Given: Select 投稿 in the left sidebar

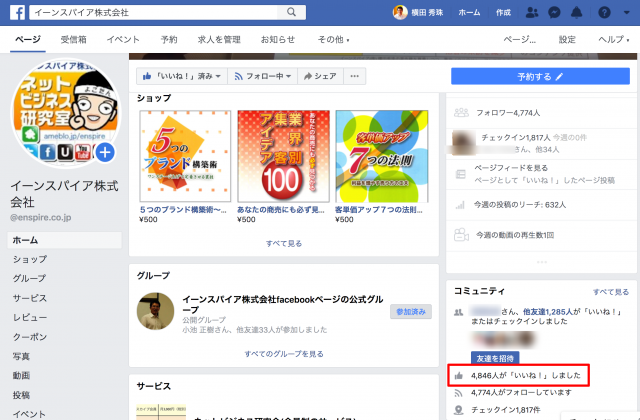Looking at the screenshot, I should tap(21, 395).
